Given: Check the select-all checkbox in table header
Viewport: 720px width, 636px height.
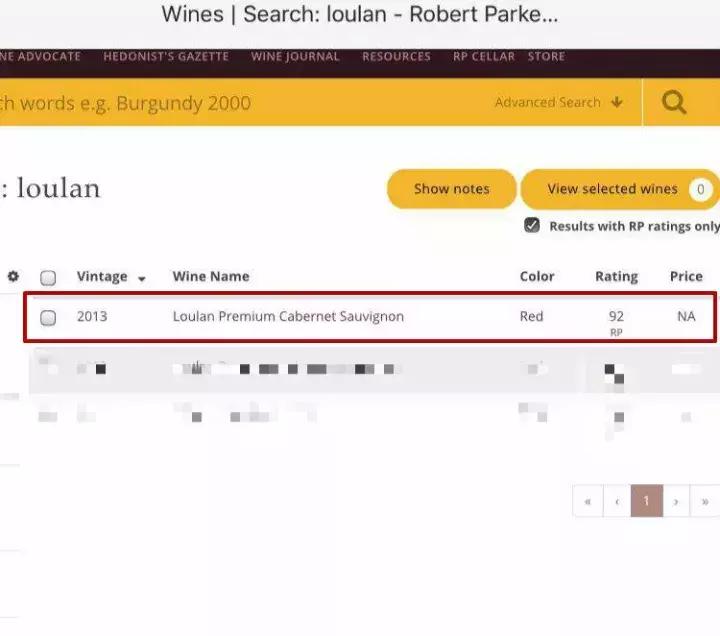Looking at the screenshot, I should (x=48, y=277).
